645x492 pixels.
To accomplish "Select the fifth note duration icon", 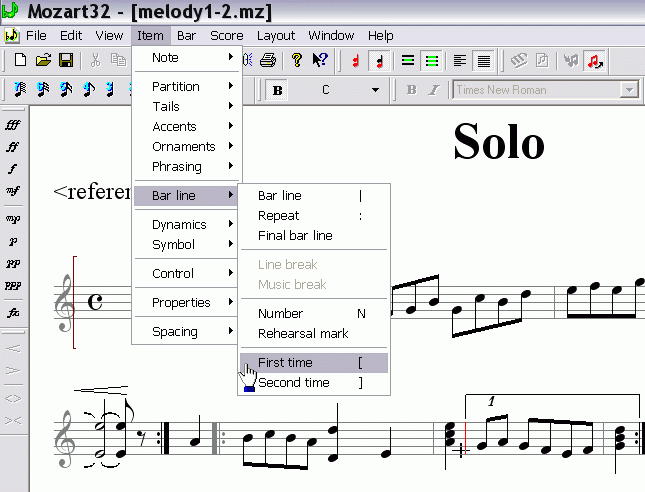I will pyautogui.click(x=110, y=89).
